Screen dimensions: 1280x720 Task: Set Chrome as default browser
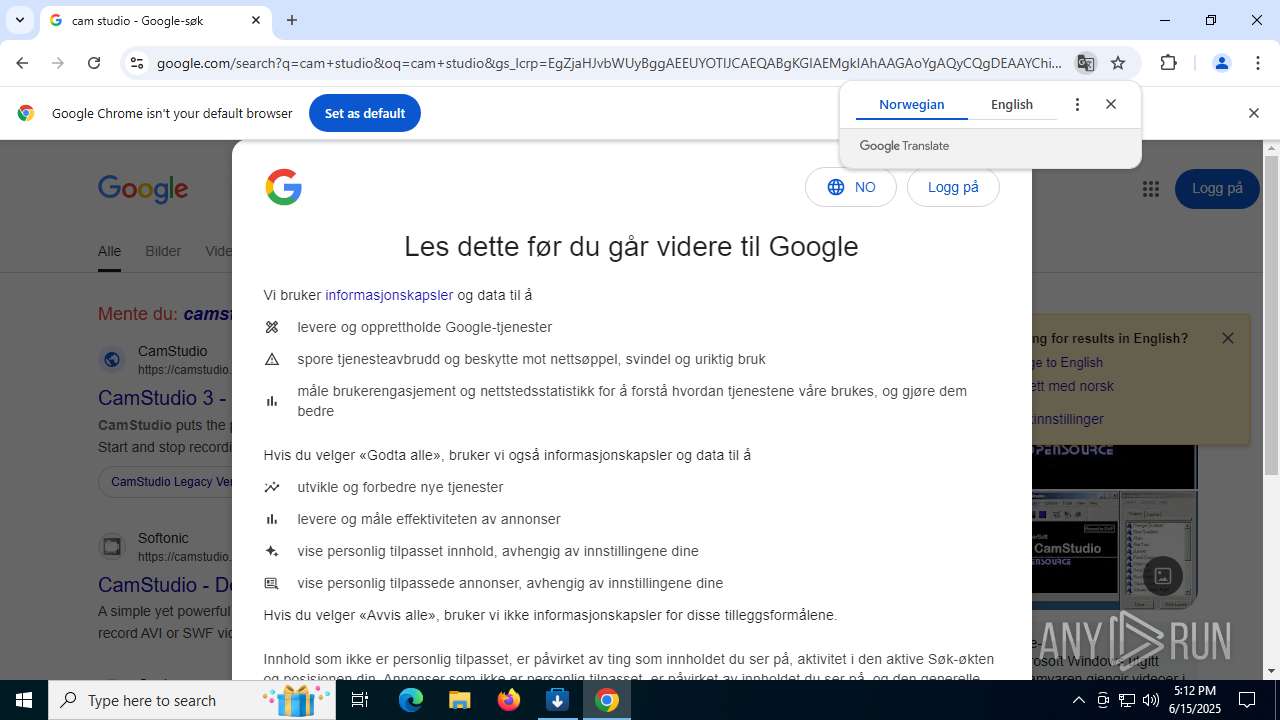tap(365, 113)
